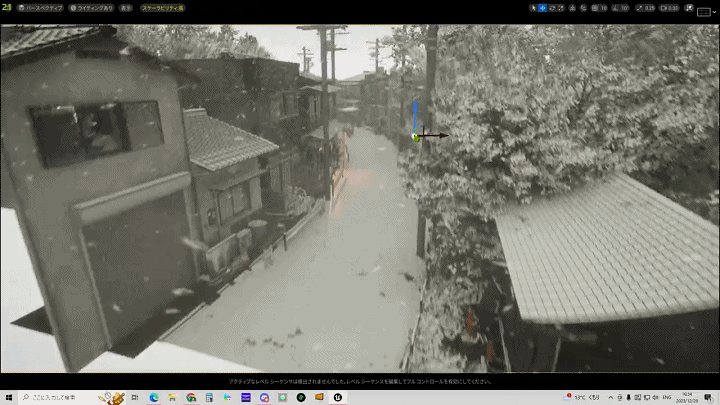Viewport: 720px width, 405px height.
Task: Open Task View in taskbar
Action: 135,397
